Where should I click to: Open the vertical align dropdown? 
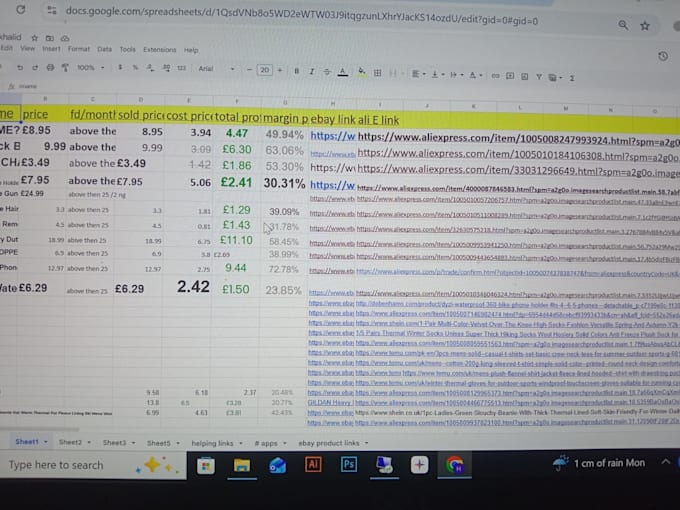point(437,75)
